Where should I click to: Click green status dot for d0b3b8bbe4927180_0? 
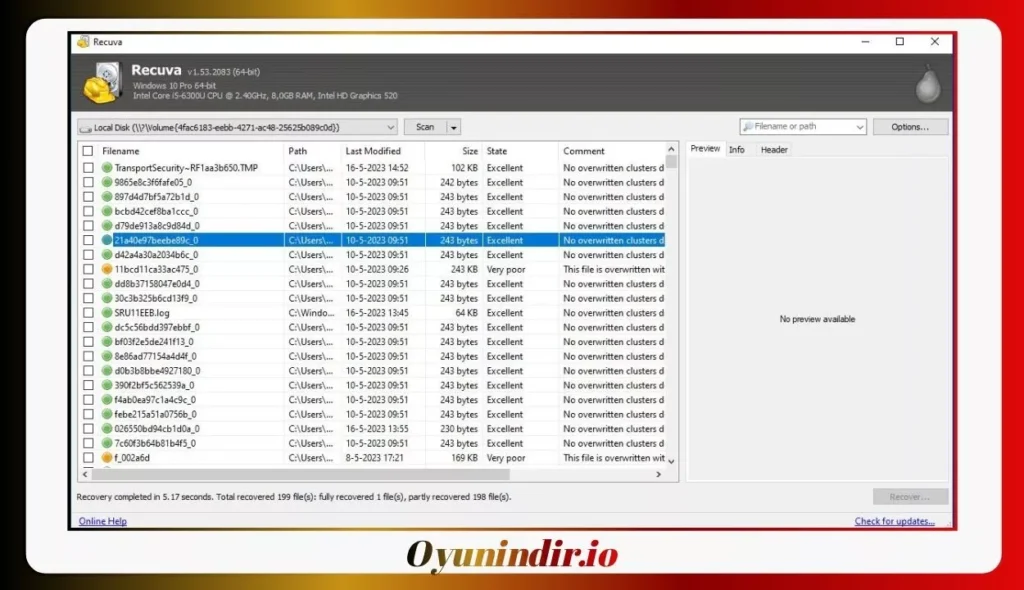click(107, 371)
